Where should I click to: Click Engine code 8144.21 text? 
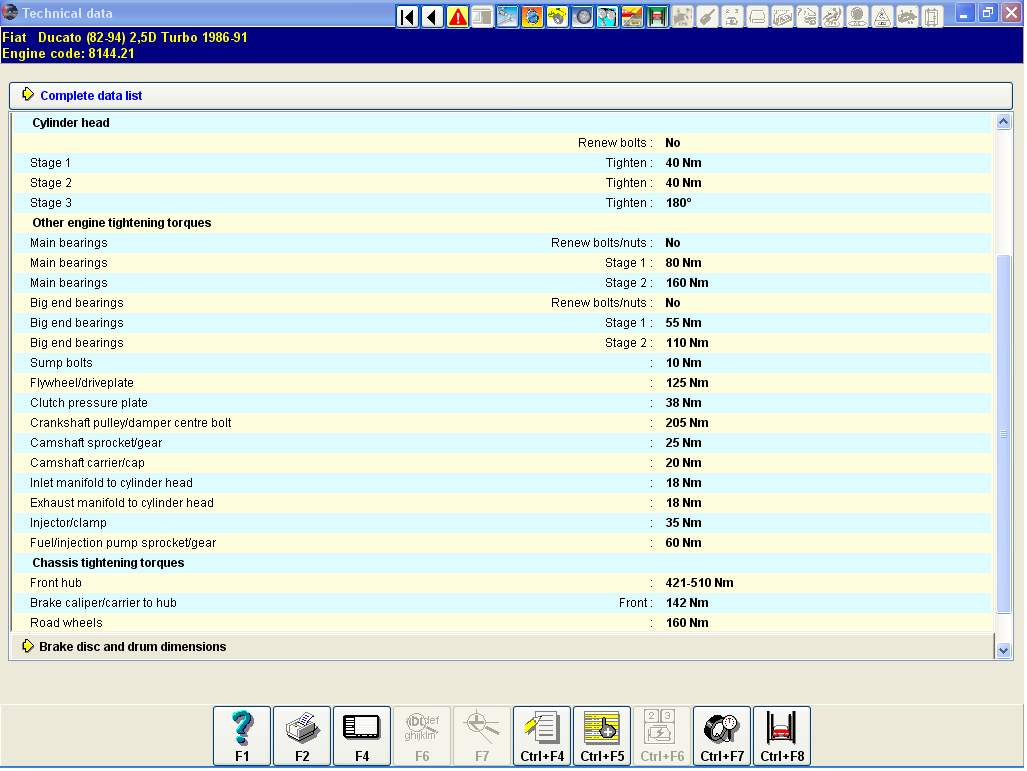(x=68, y=54)
